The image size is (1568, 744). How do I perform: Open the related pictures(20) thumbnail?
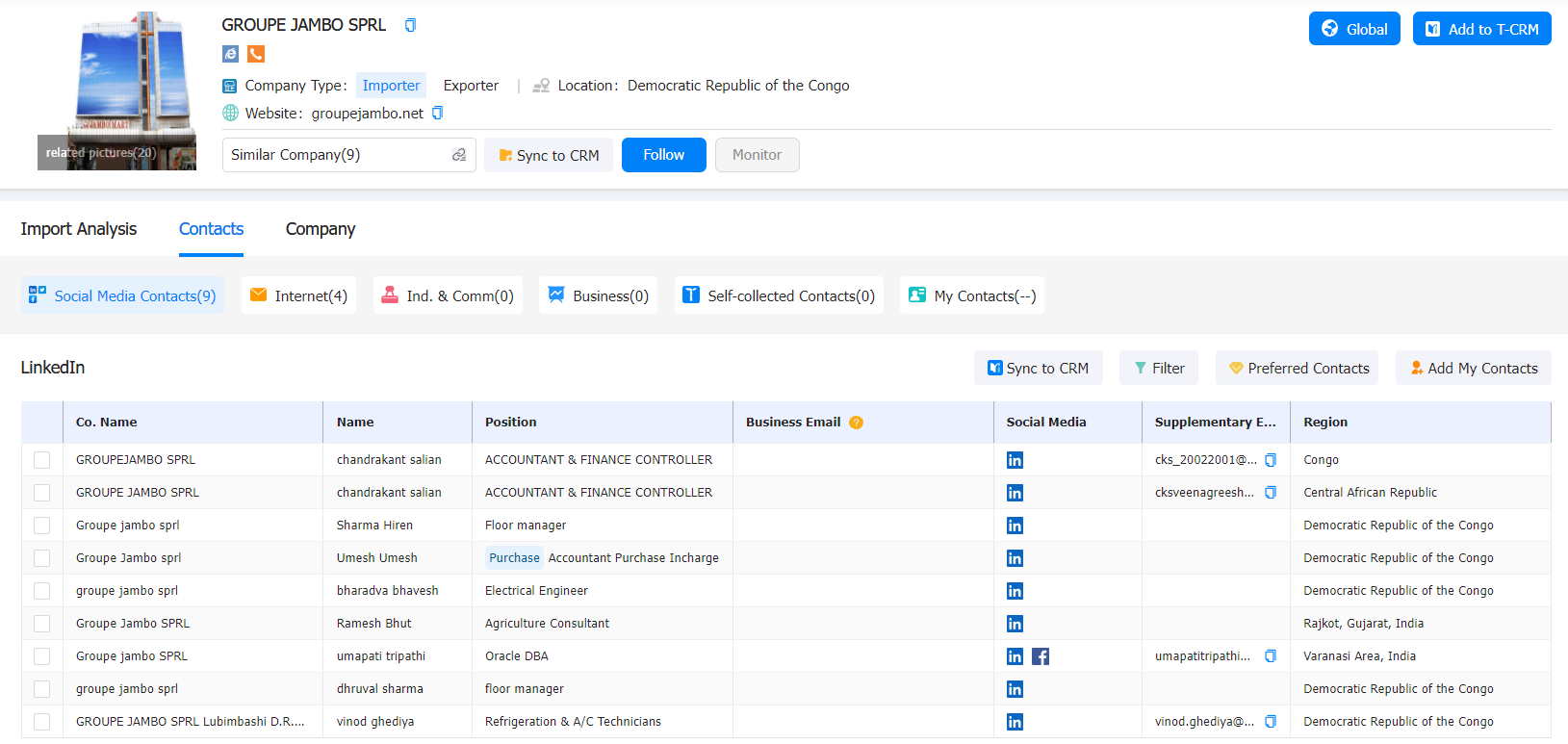[x=116, y=91]
